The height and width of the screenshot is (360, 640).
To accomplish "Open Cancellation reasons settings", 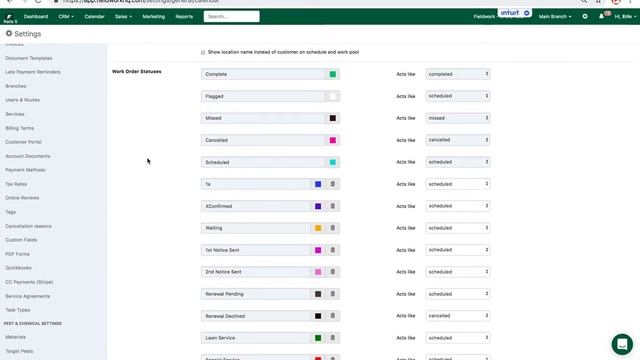I will [x=28, y=226].
